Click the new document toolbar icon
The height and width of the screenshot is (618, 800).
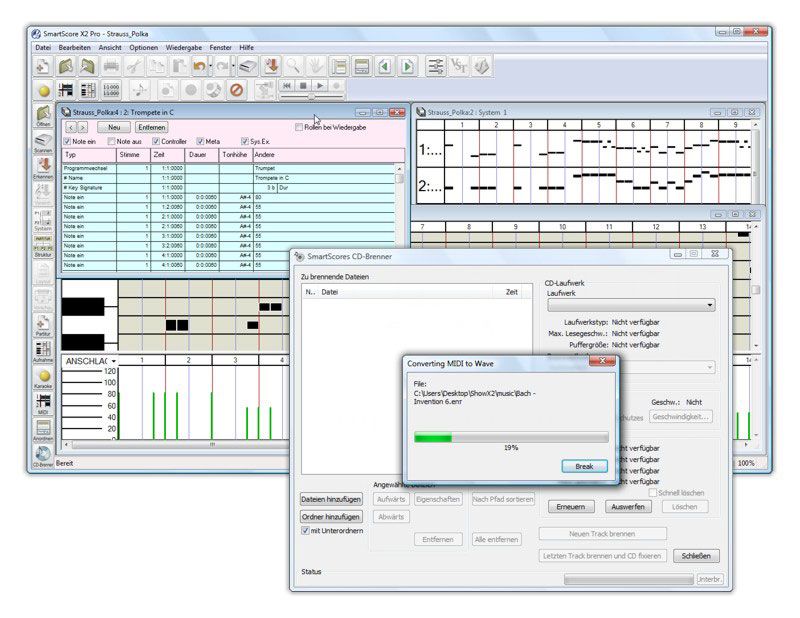click(x=43, y=66)
